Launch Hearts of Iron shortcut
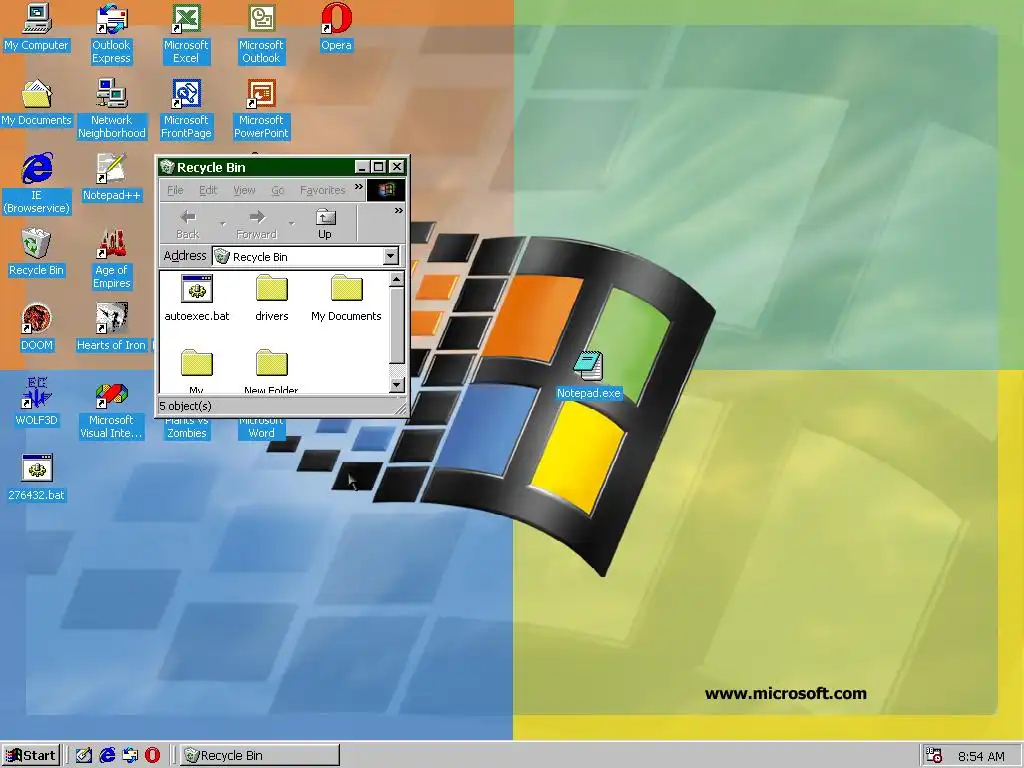 tap(112, 328)
